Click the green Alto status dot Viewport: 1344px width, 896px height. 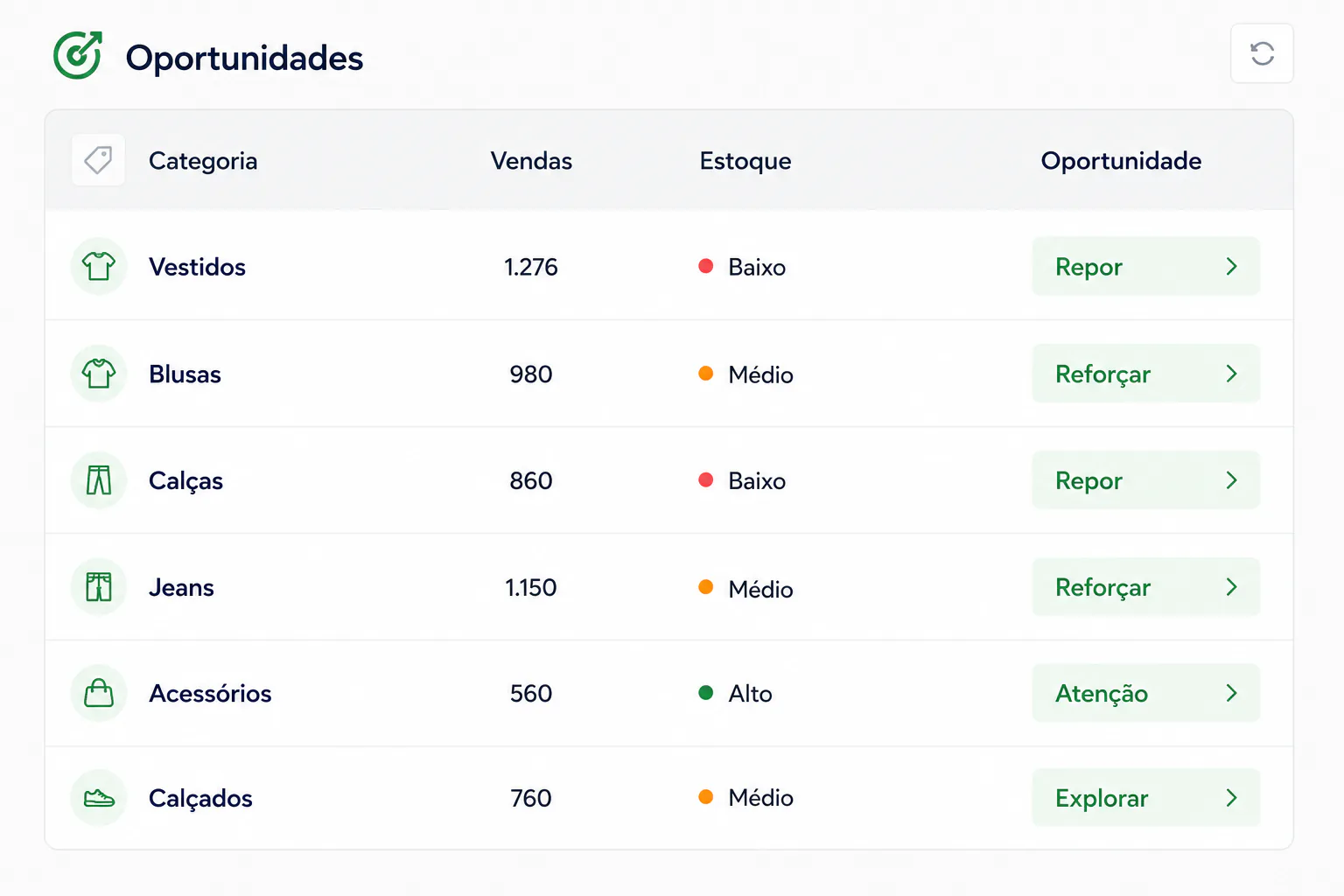pyautogui.click(x=706, y=693)
